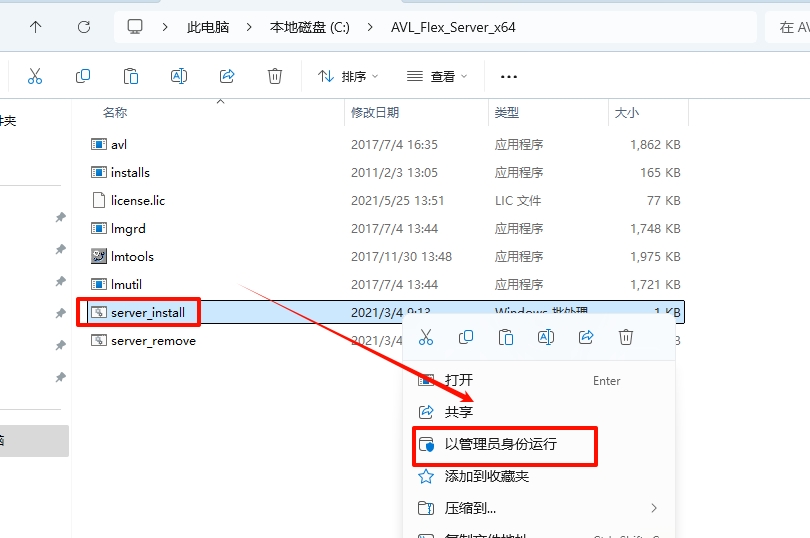Click the 1,862 KB size cell
Image resolution: width=810 pixels, height=538 pixels.
(655, 144)
